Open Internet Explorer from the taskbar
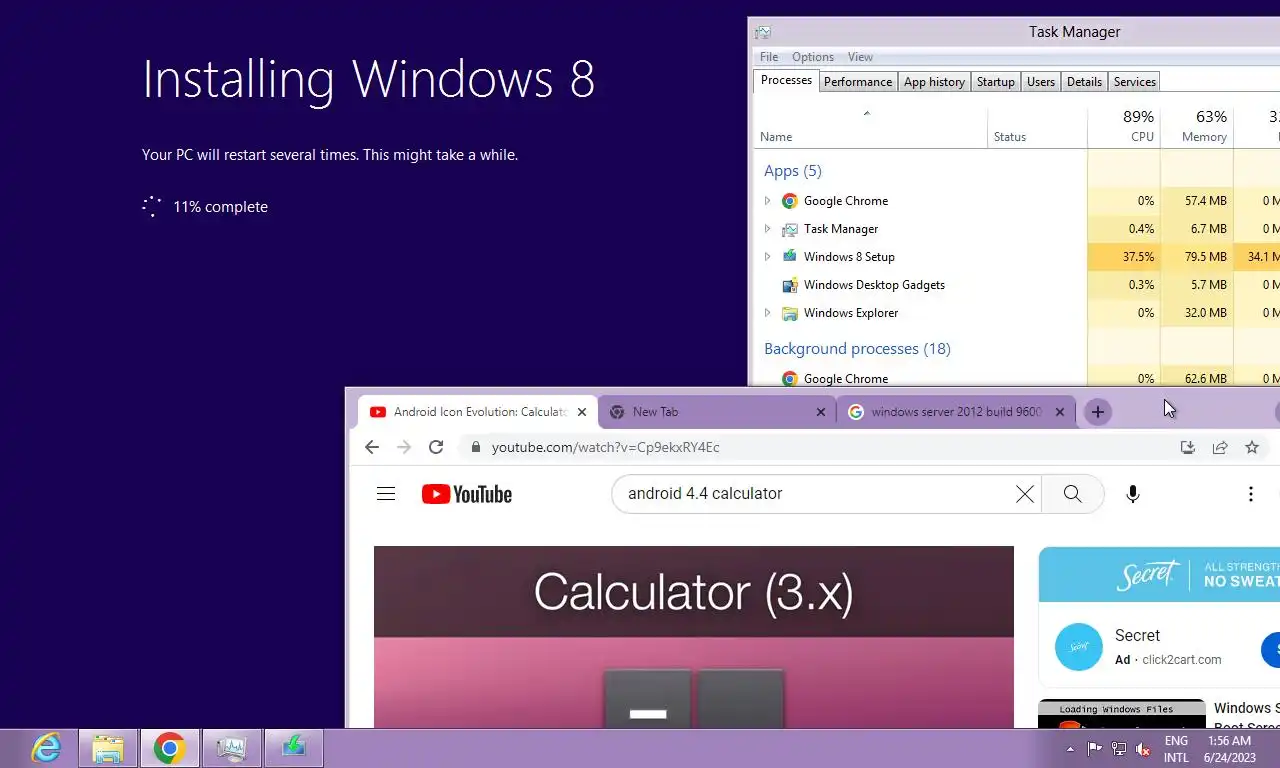 46,748
